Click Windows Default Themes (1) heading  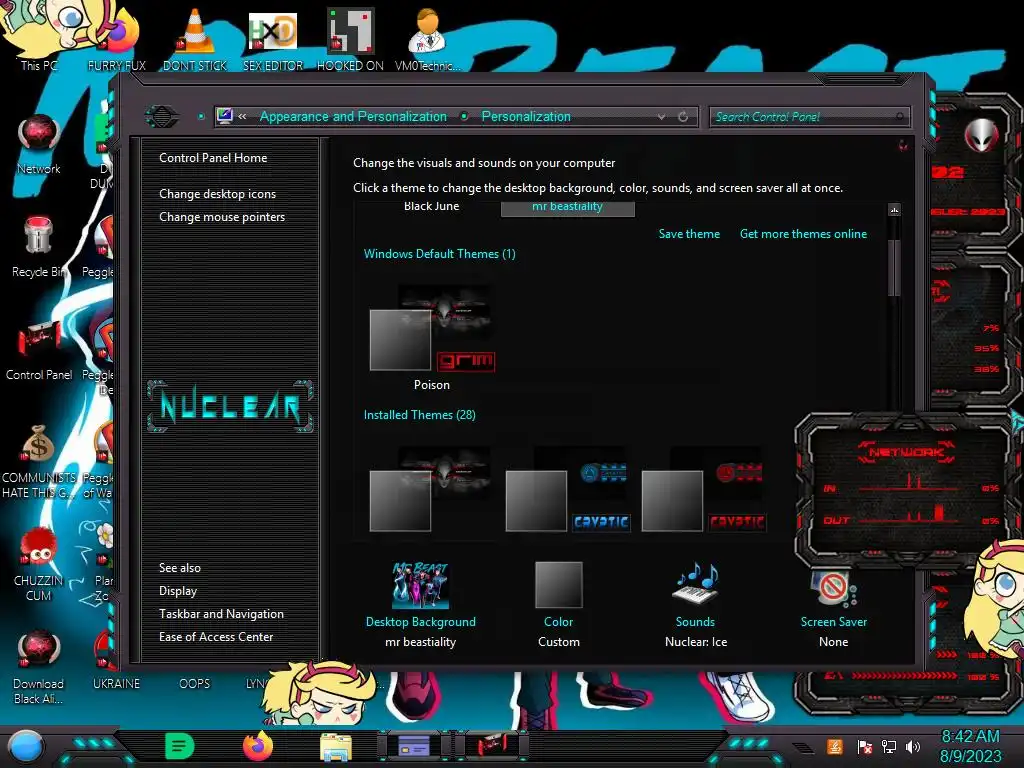pyautogui.click(x=440, y=254)
